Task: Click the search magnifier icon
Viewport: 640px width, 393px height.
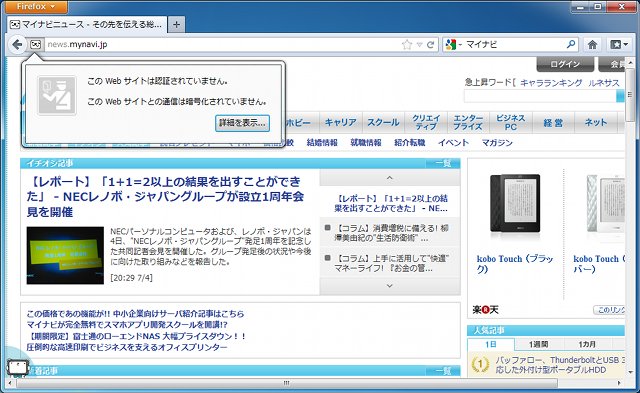Action: pyautogui.click(x=571, y=44)
